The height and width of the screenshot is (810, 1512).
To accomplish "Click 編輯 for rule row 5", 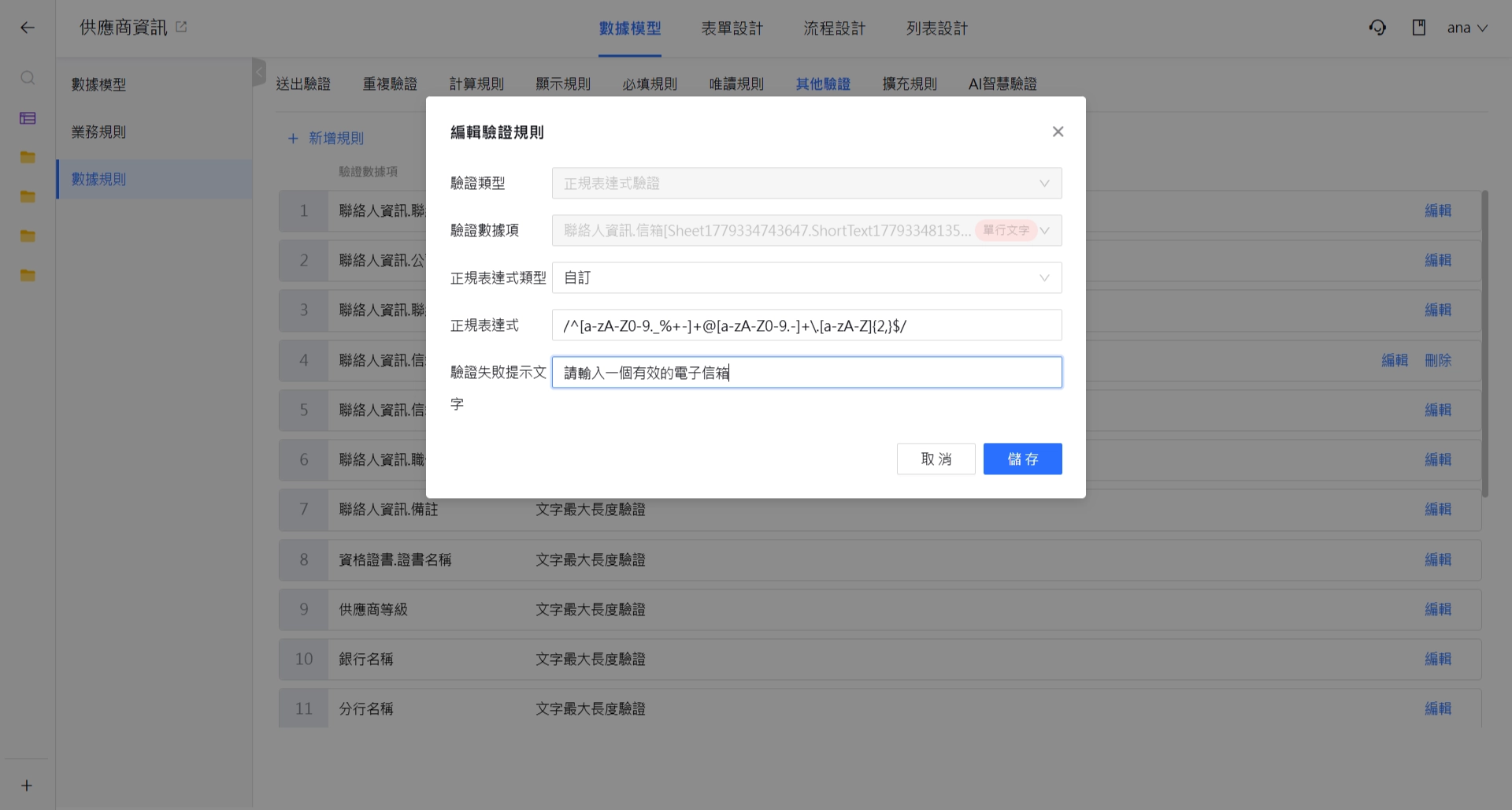I will point(1438,410).
